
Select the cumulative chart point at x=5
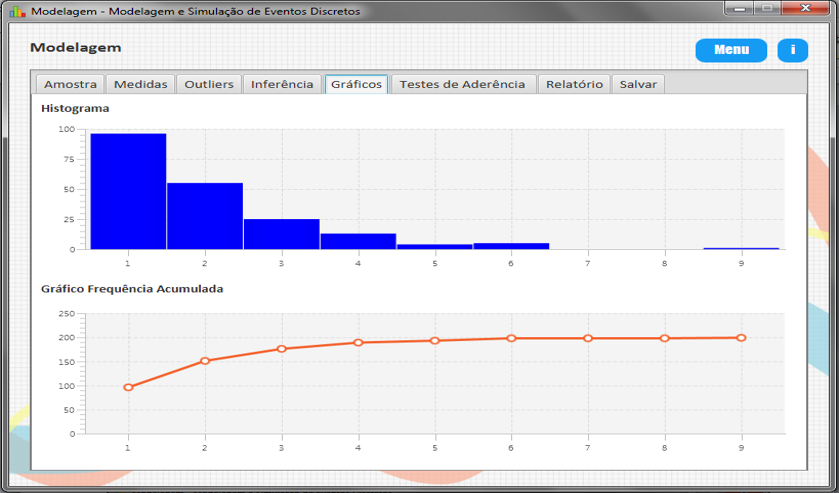(x=435, y=340)
